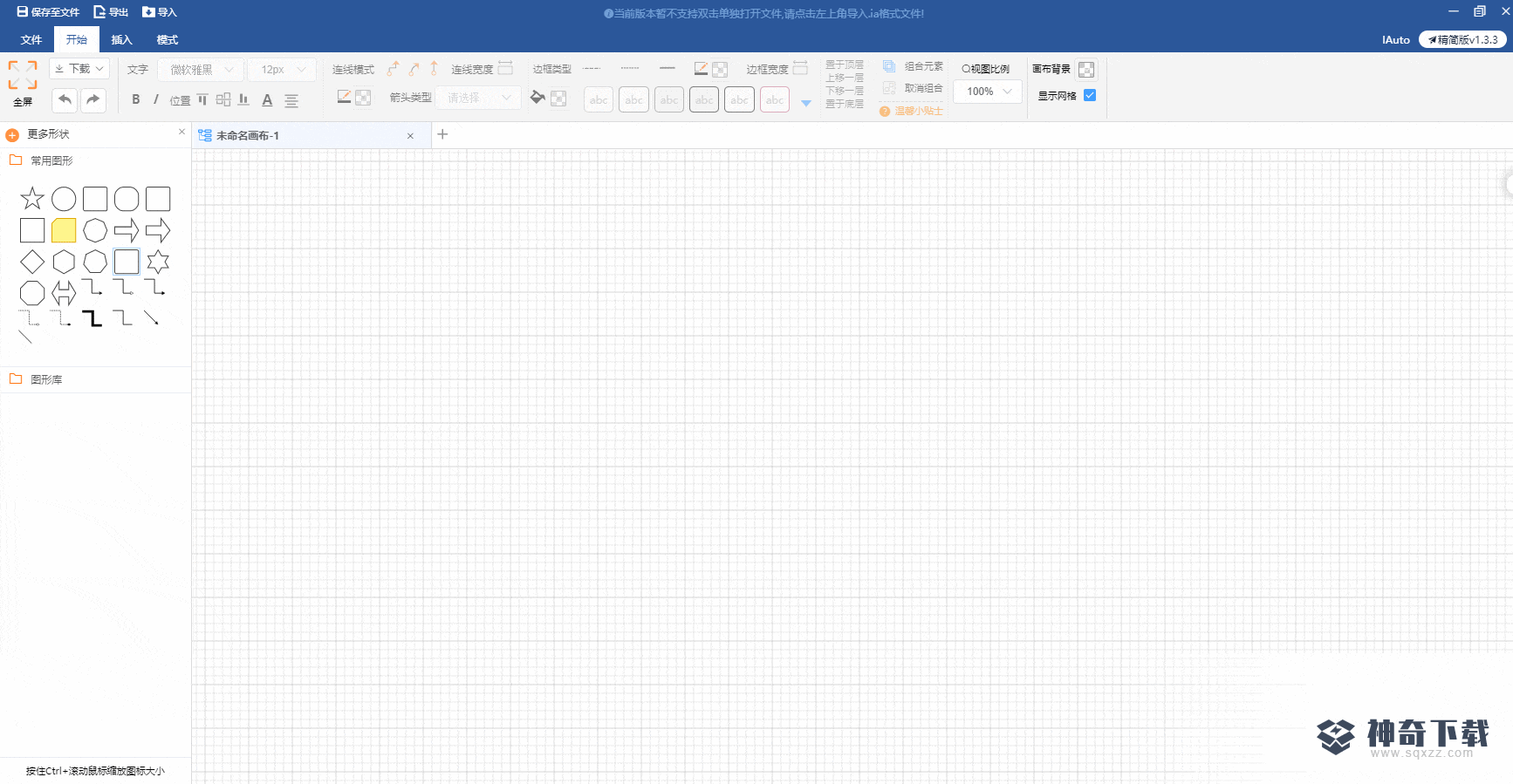1513x784 pixels.
Task: Click 更多形状 more shapes plus icon
Action: click(12, 135)
